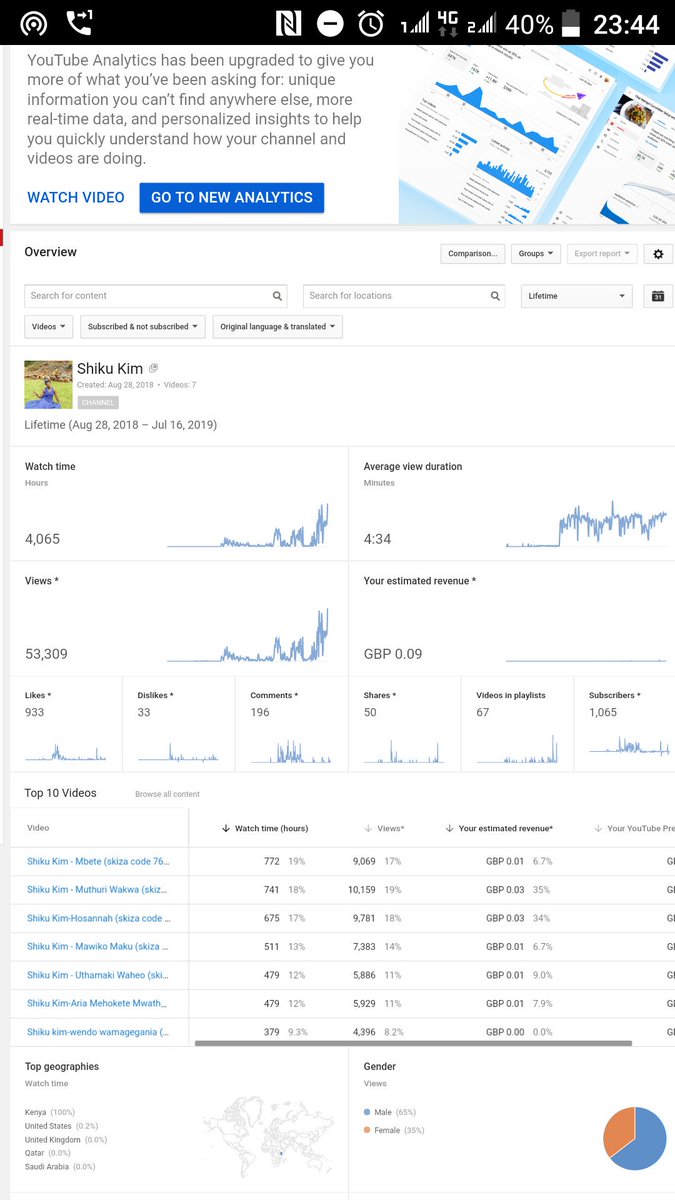Sort by Watch time (hours) column
Image resolution: width=675 pixels, height=1200 pixels.
(264, 828)
